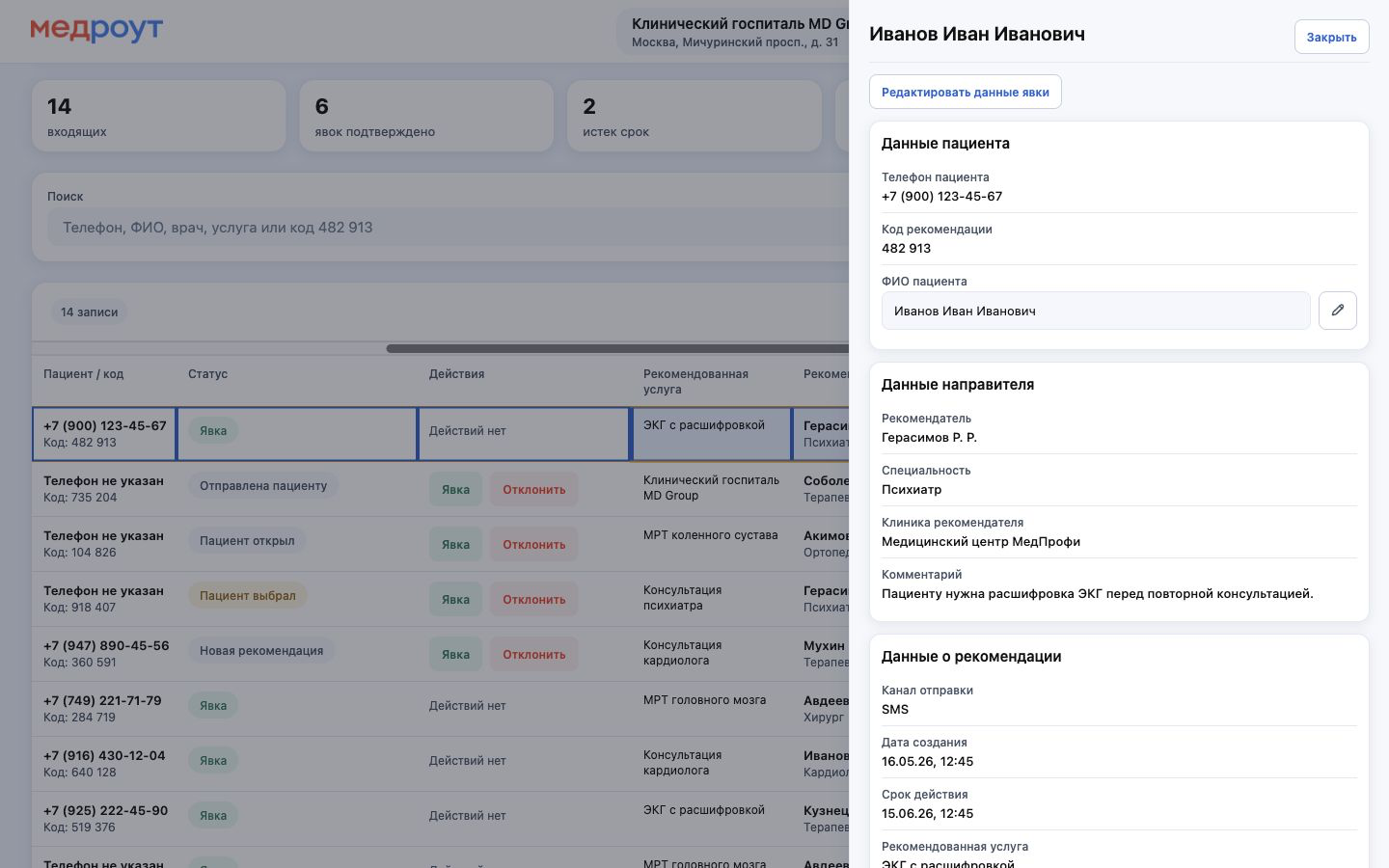Select the 2 истек срок card
The width and height of the screenshot is (1389, 868).
point(694,116)
